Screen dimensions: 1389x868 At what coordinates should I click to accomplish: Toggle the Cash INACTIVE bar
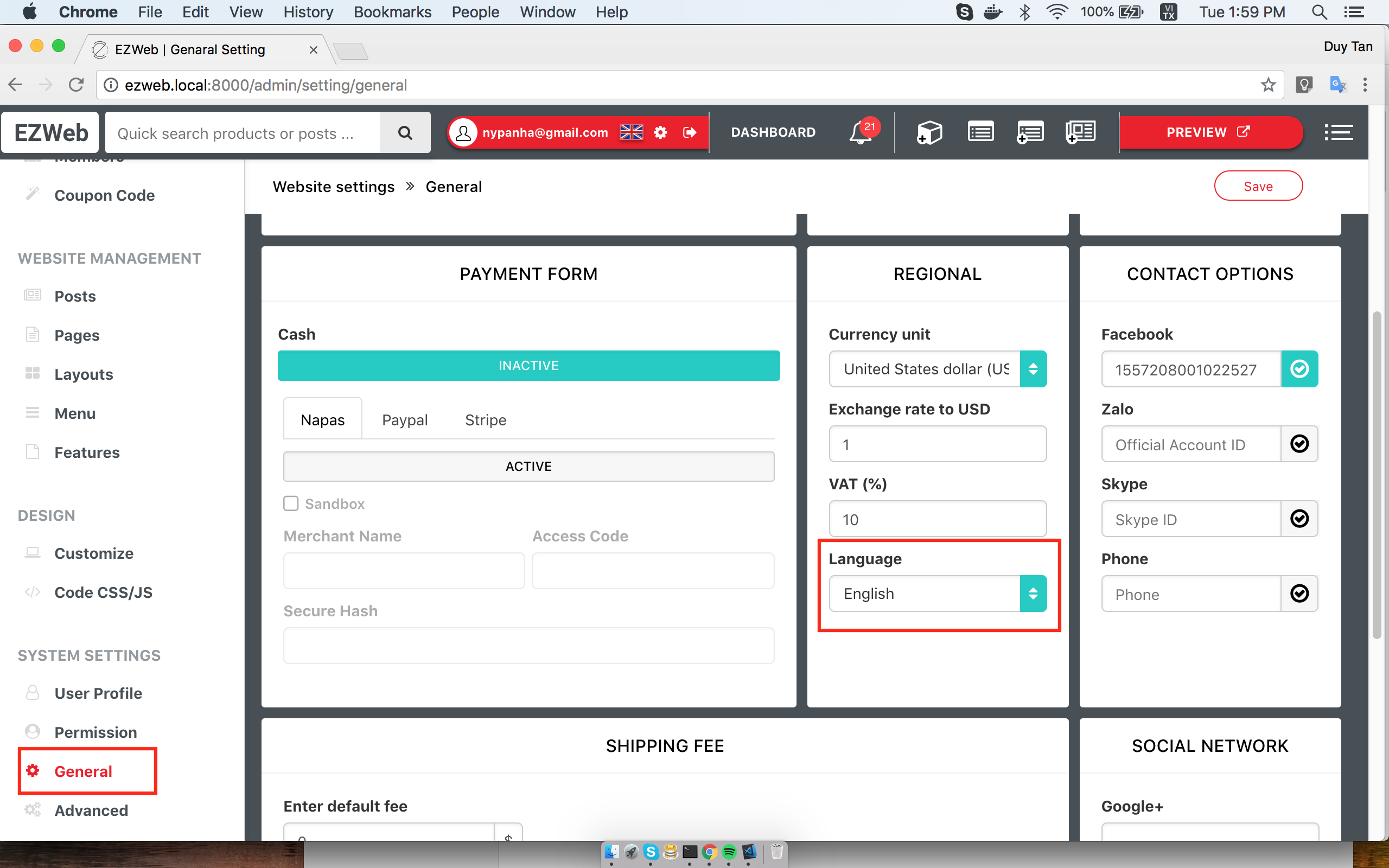pos(528,366)
